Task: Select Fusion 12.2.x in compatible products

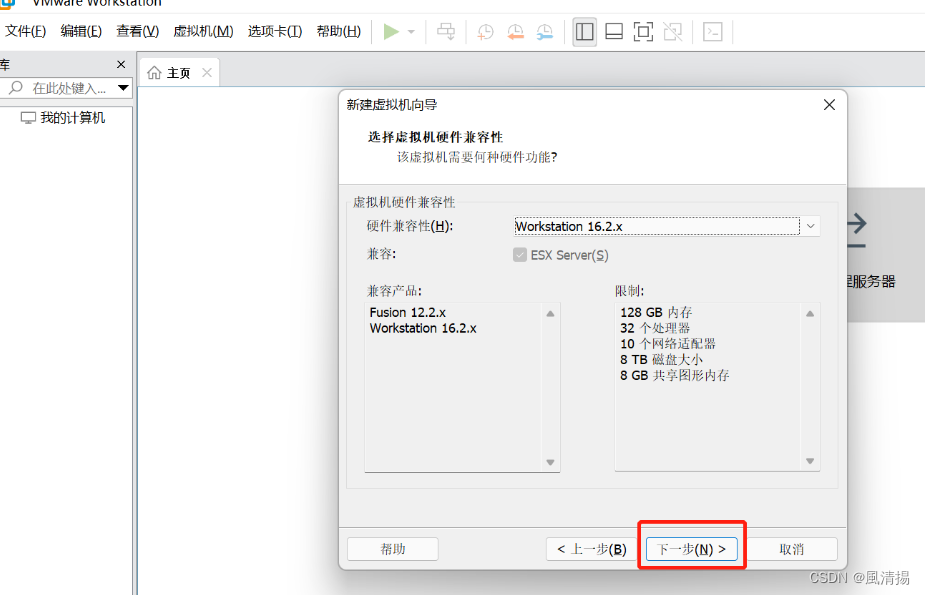Action: tap(408, 313)
